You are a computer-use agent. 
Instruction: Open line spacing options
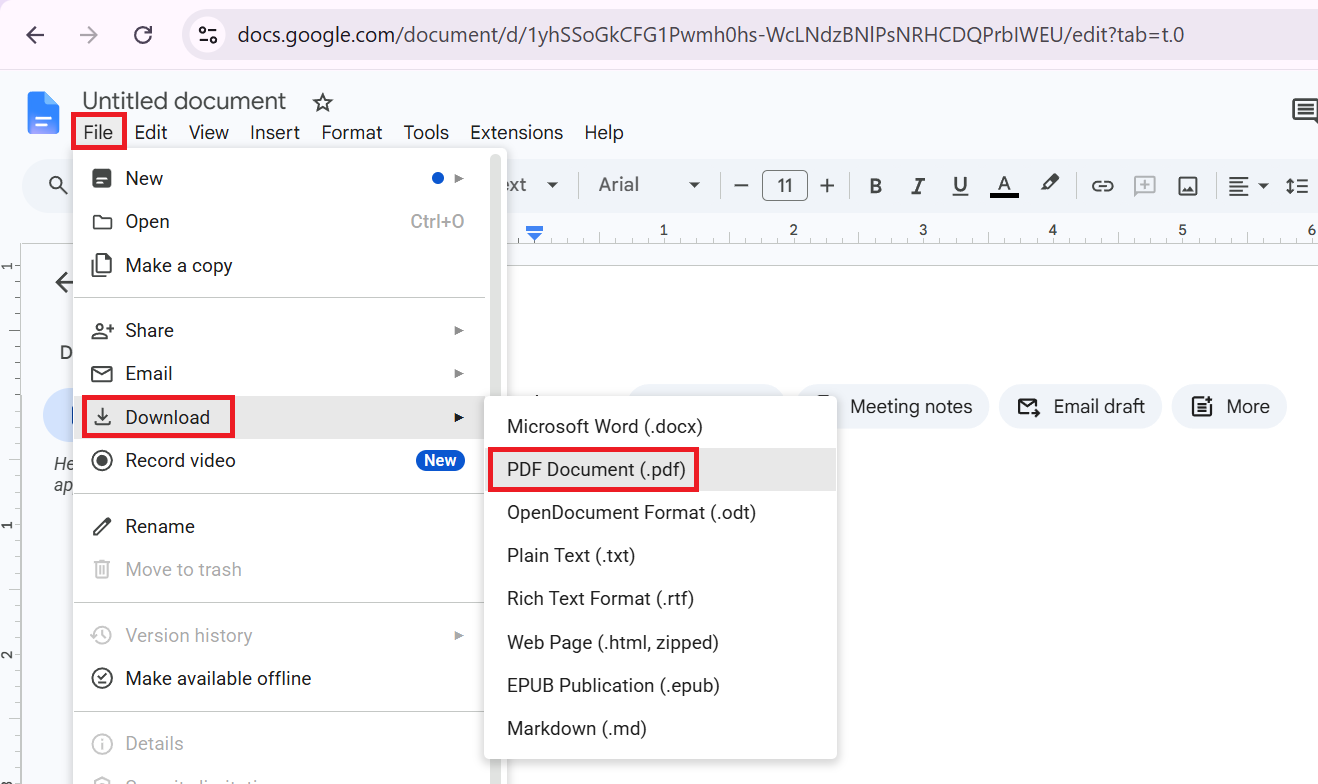coord(1297,185)
